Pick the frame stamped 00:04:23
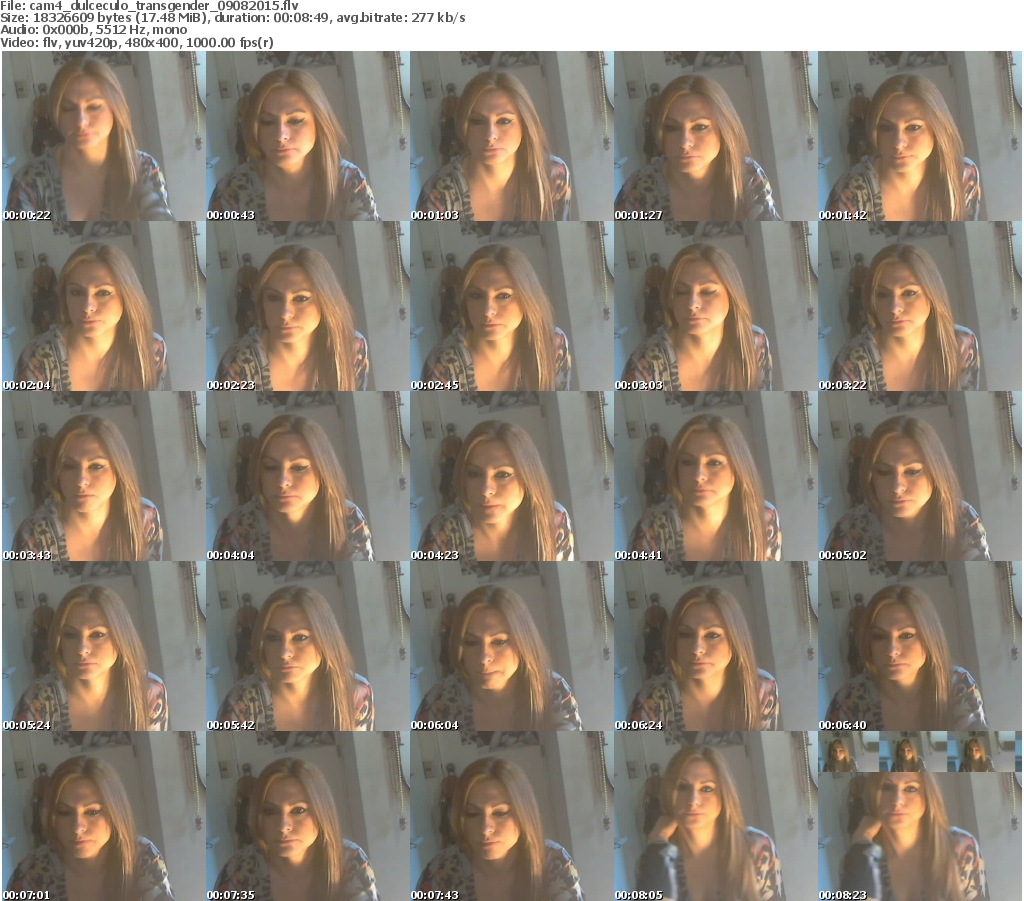The image size is (1024, 901). pos(511,476)
